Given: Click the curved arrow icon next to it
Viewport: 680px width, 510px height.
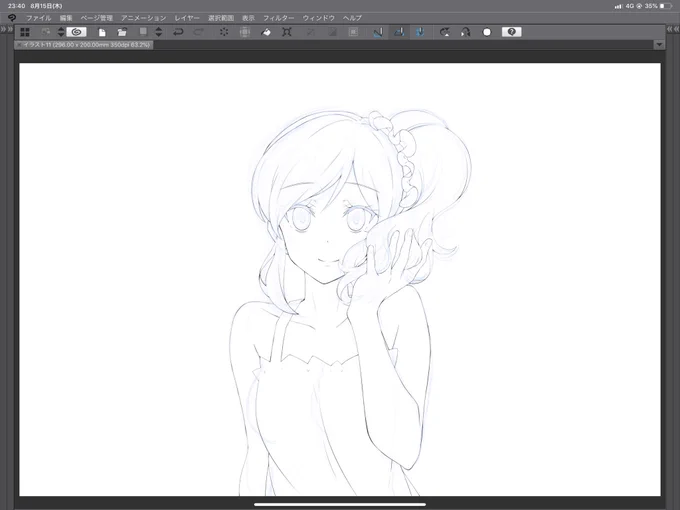Looking at the screenshot, I should 465,32.
